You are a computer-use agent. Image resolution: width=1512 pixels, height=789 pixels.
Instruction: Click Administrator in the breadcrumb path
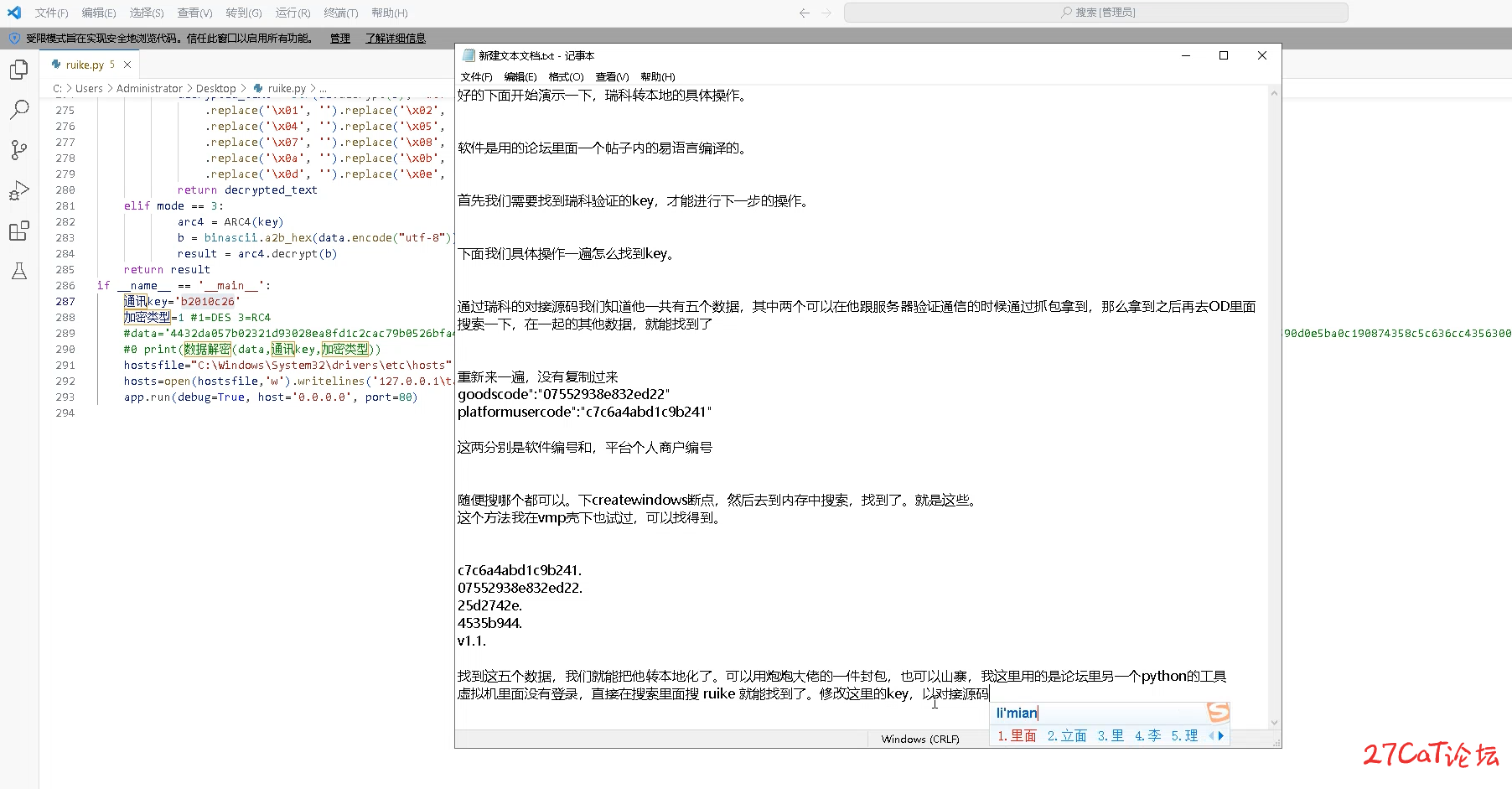[149, 88]
